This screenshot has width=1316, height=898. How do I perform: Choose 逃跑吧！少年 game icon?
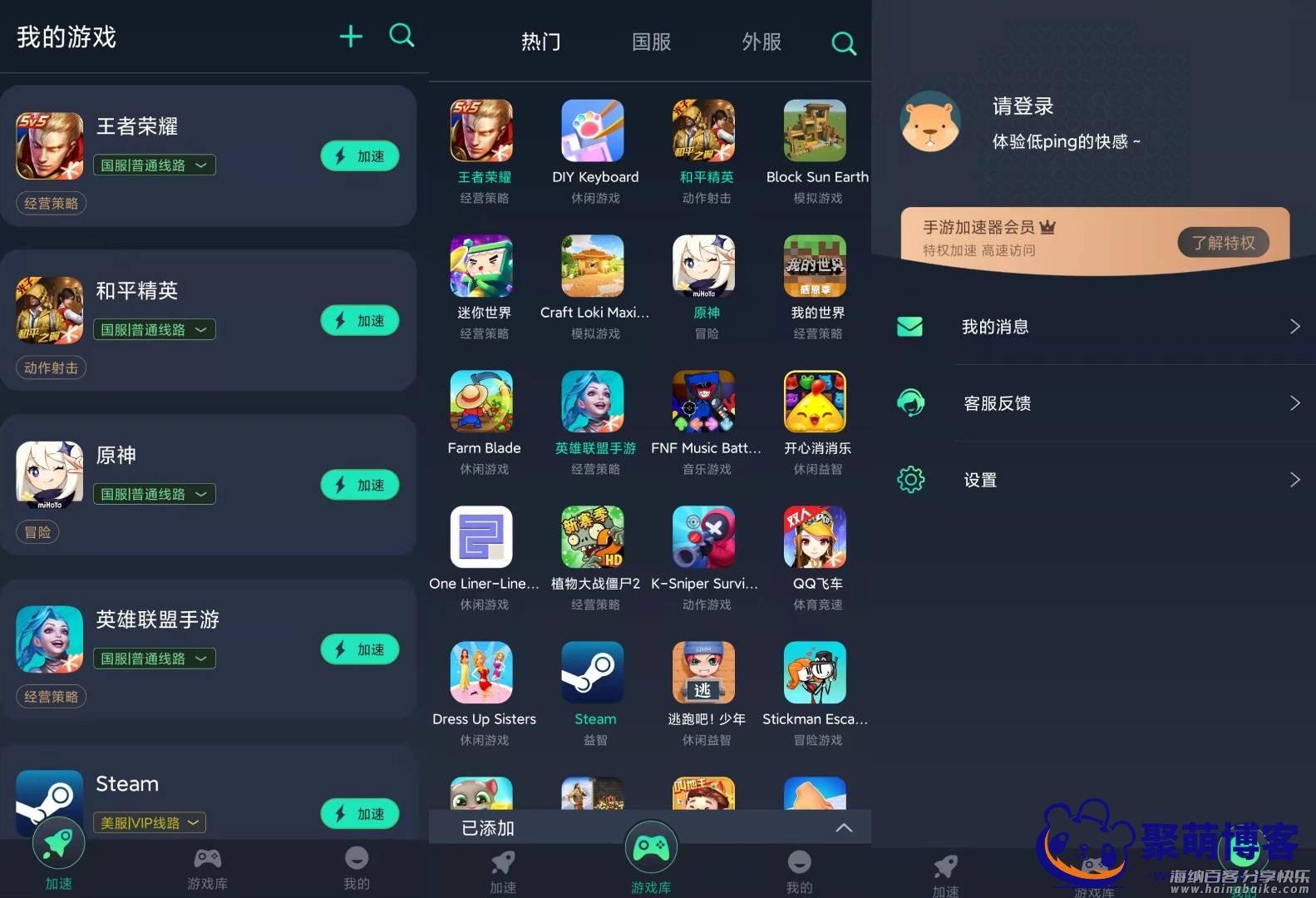point(703,673)
